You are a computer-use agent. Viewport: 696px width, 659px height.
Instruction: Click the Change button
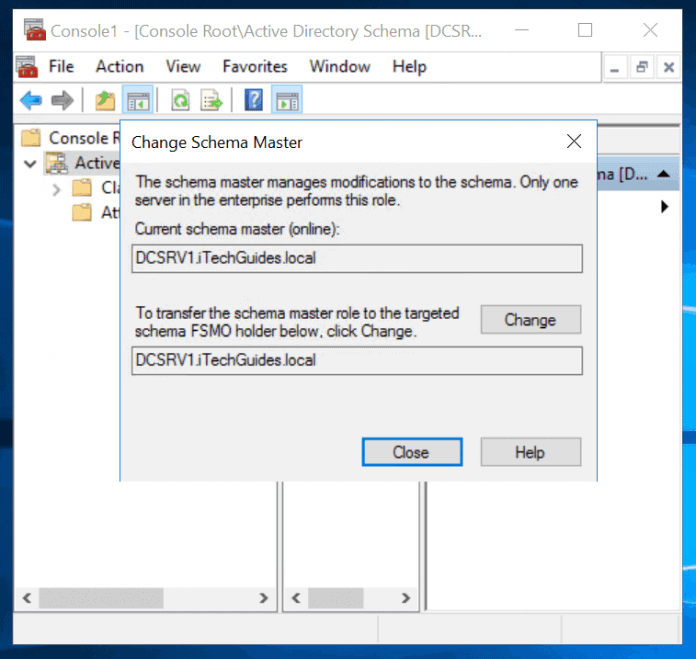(530, 320)
